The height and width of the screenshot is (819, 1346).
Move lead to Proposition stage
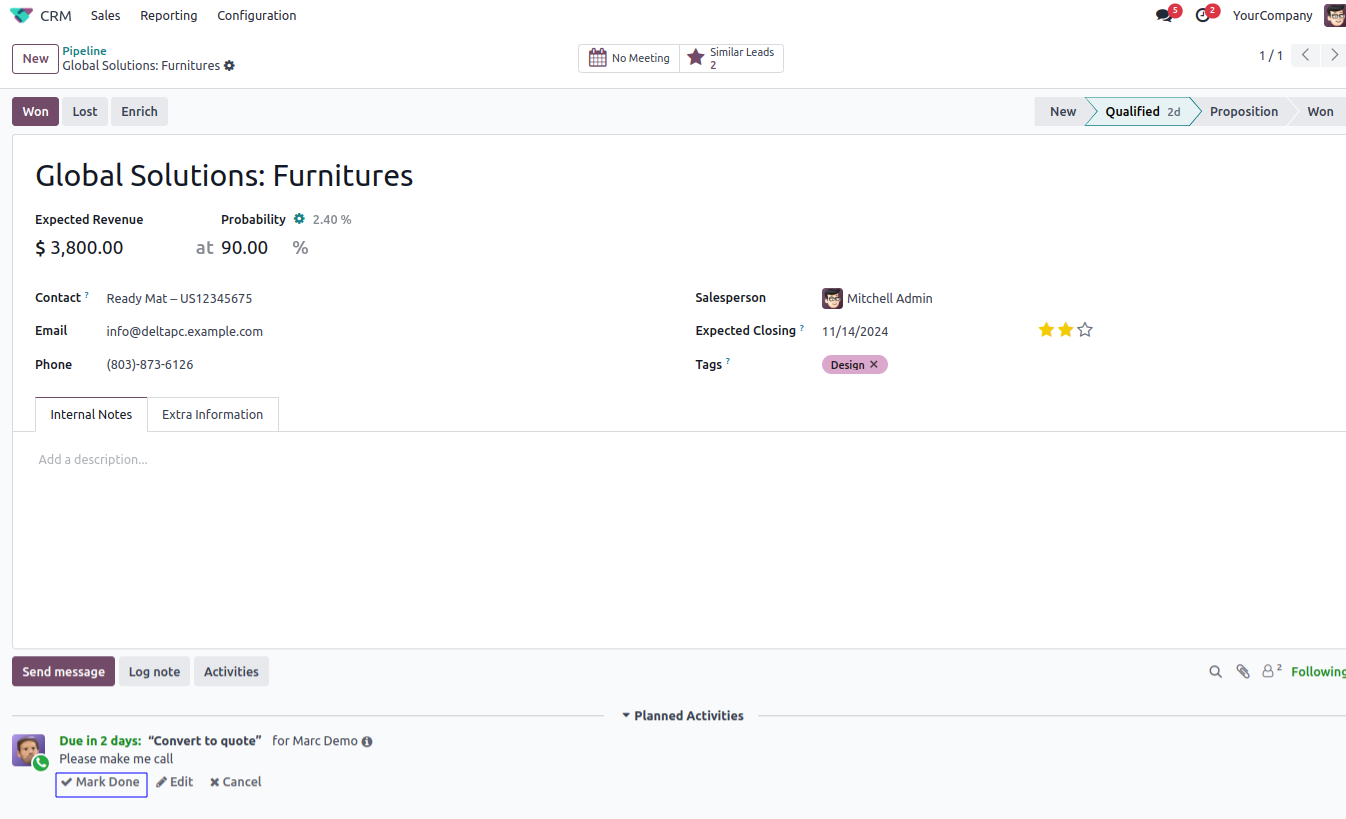(x=1243, y=112)
